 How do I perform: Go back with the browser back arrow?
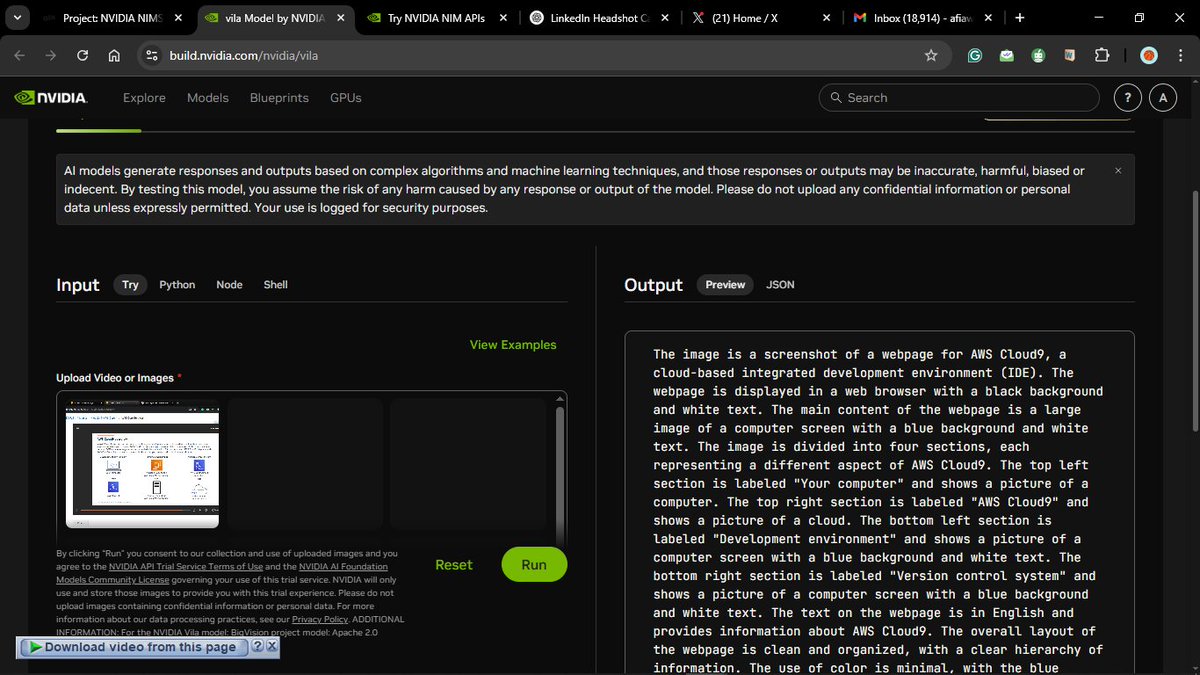tap(20, 56)
